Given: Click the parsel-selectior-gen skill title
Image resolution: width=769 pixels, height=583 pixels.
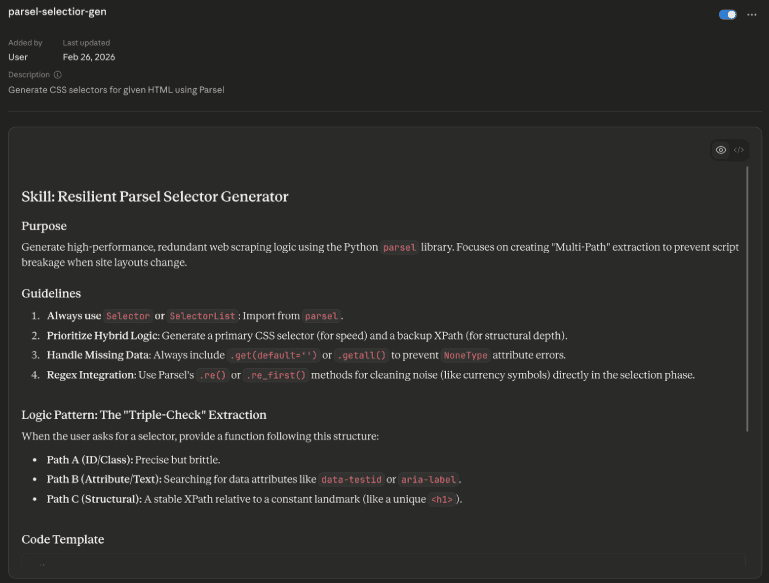Looking at the screenshot, I should 57,11.
